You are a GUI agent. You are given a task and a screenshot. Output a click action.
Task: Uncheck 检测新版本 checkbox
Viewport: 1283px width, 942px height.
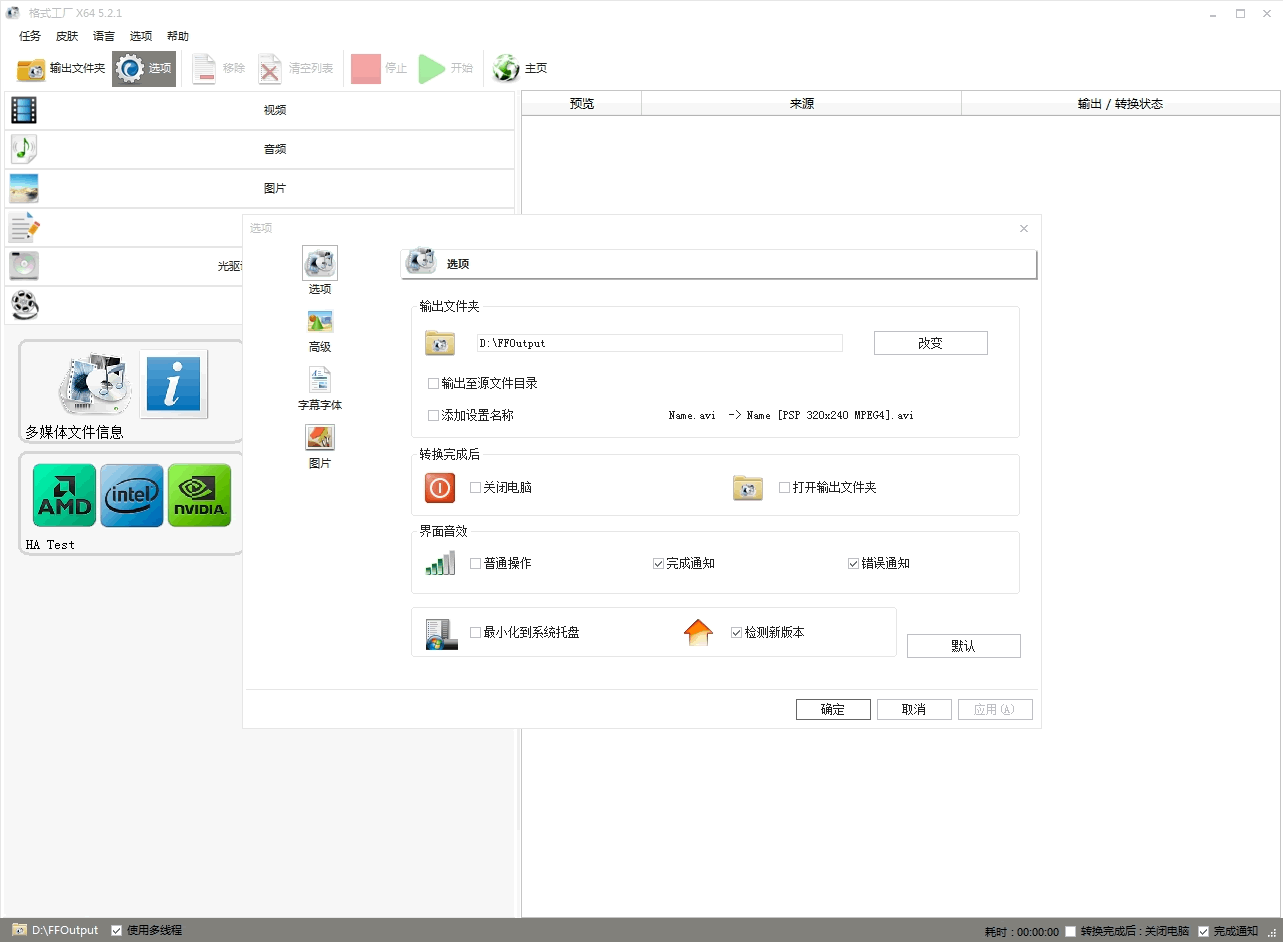(x=737, y=633)
